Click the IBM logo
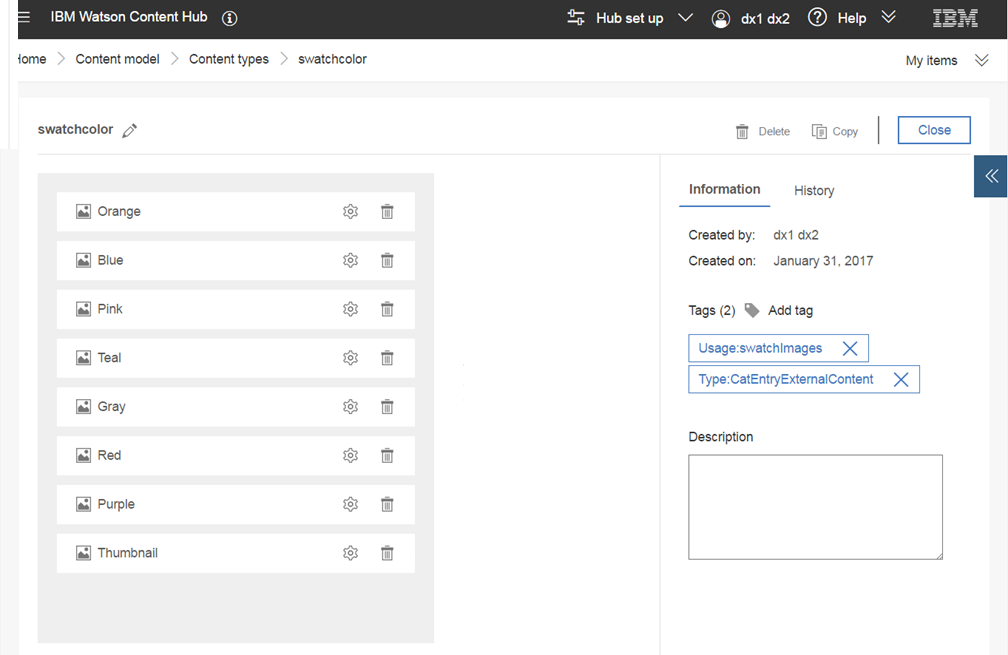 click(955, 18)
